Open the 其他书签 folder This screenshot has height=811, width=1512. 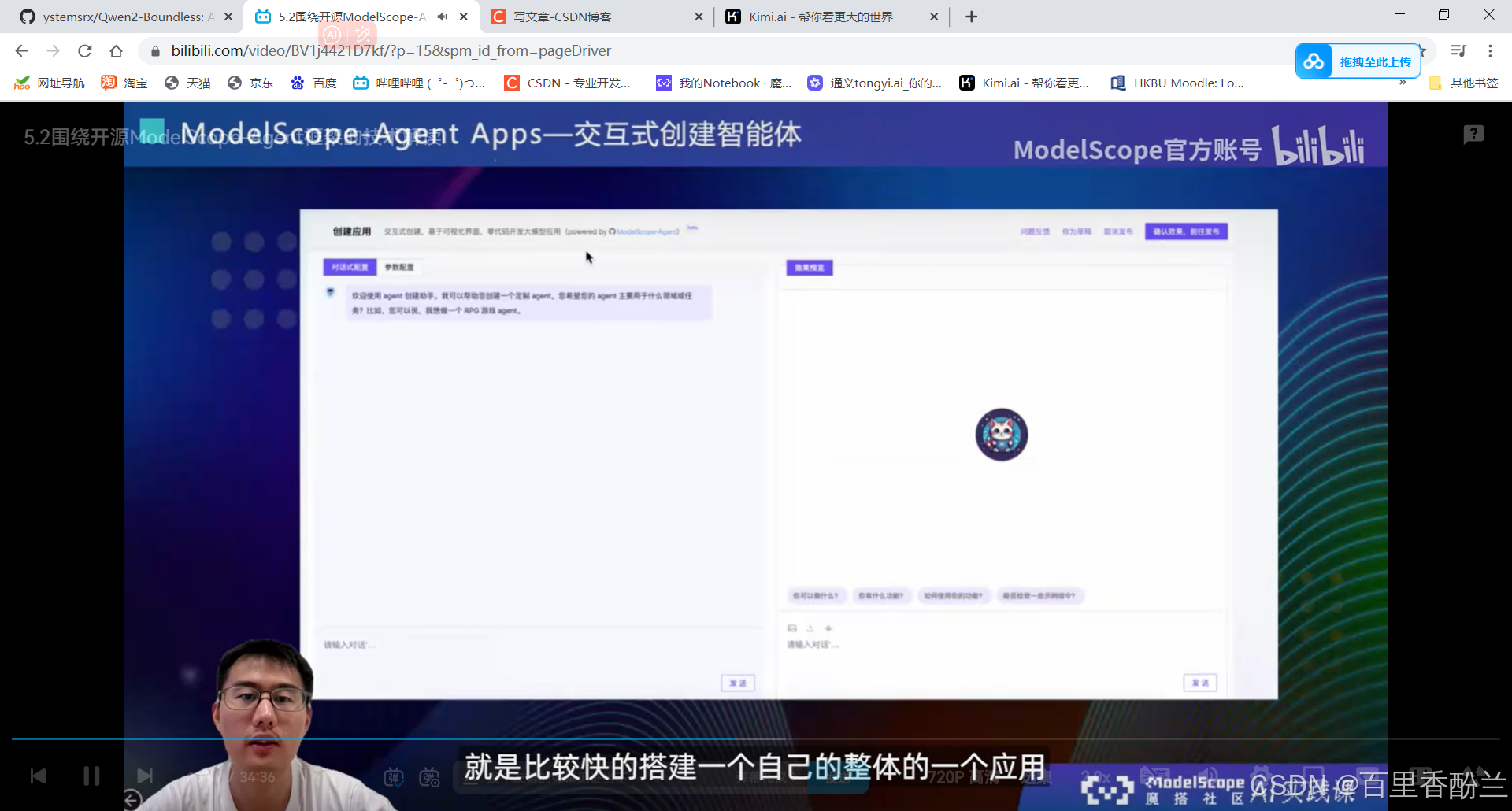1463,83
